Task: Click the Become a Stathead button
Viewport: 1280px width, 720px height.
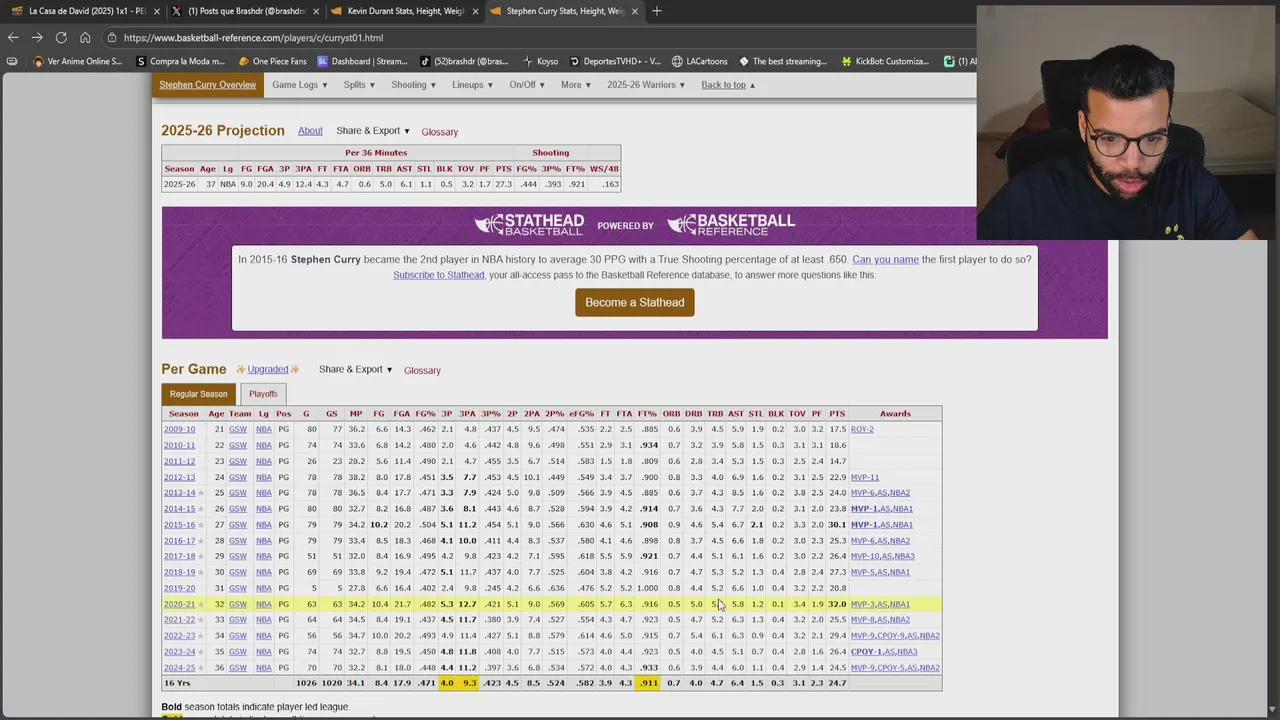Action: click(x=635, y=302)
